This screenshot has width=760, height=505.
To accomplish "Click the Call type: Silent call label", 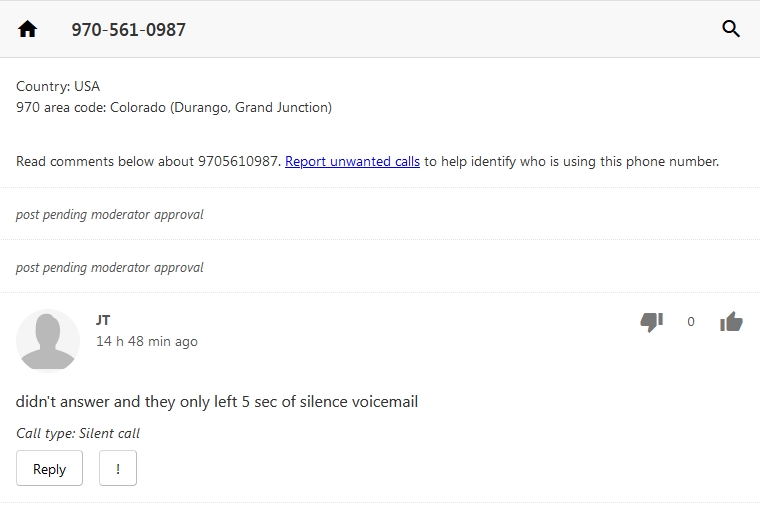I will [x=78, y=433].
